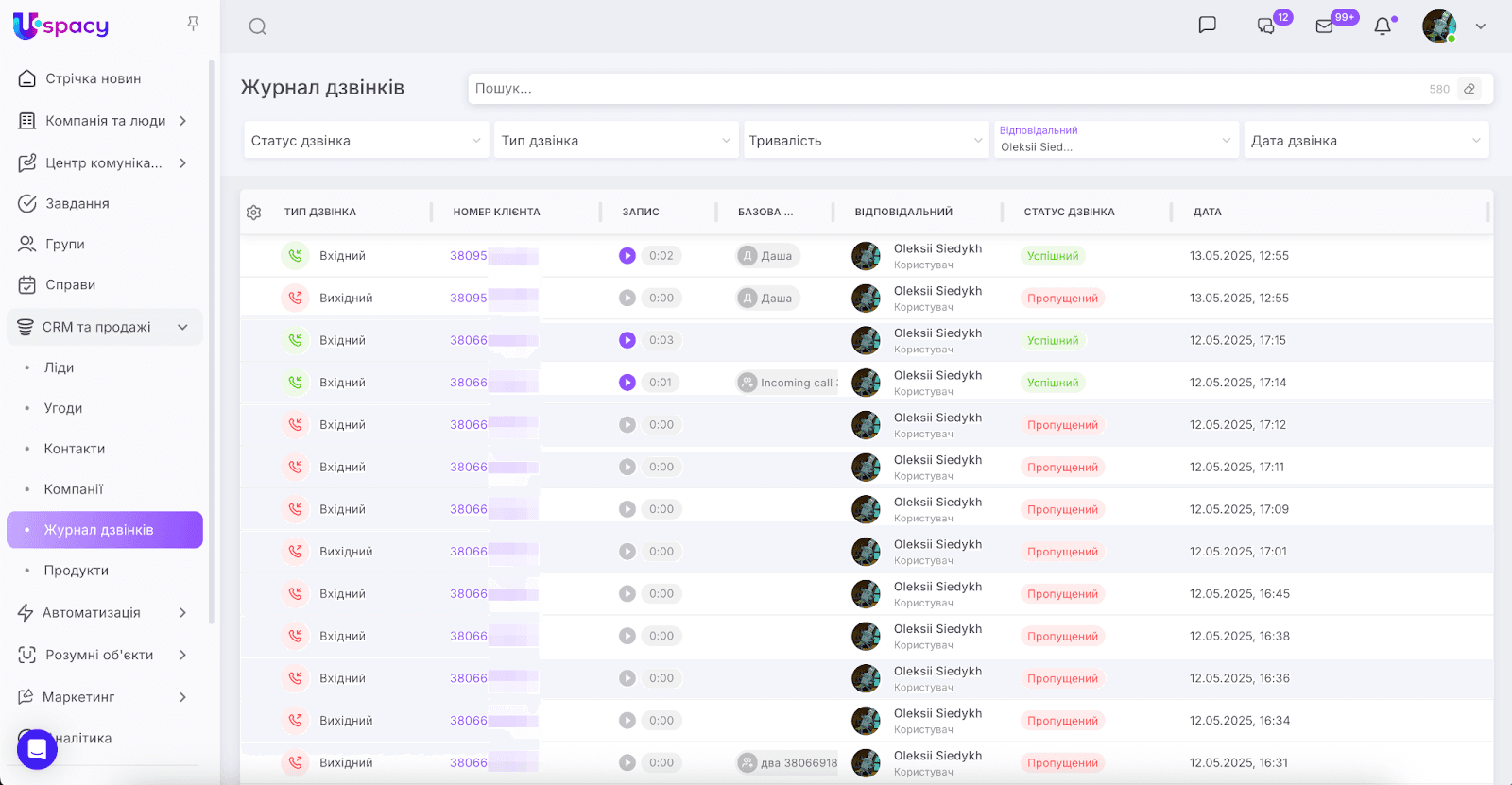The image size is (1512, 785).
Task: Pin the sidebar with pin icon
Action: (x=193, y=24)
